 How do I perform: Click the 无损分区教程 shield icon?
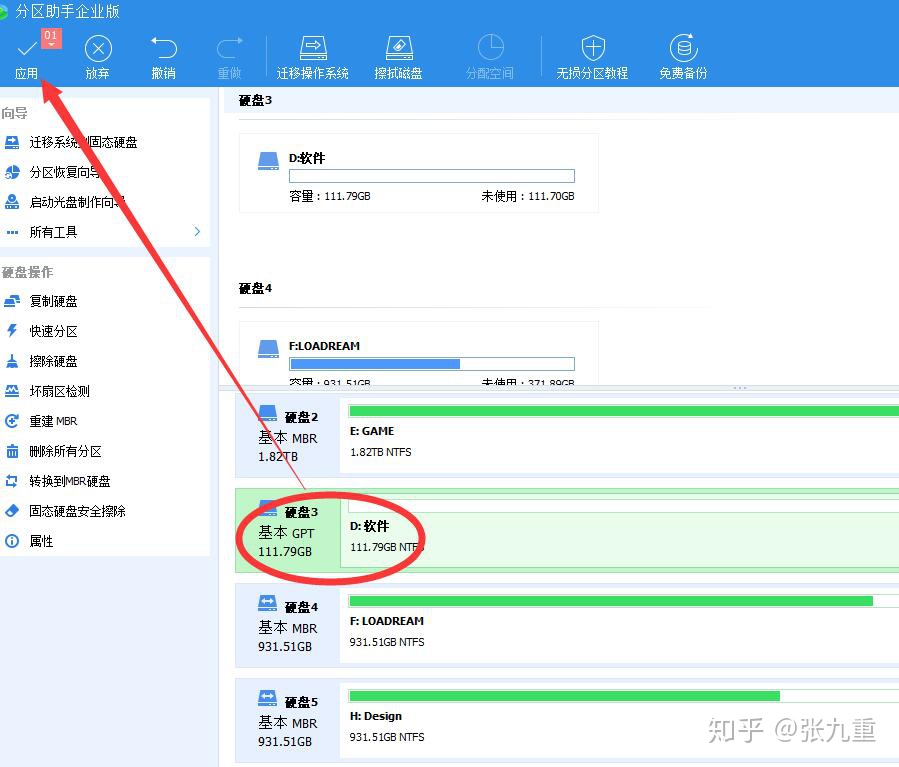pos(592,55)
